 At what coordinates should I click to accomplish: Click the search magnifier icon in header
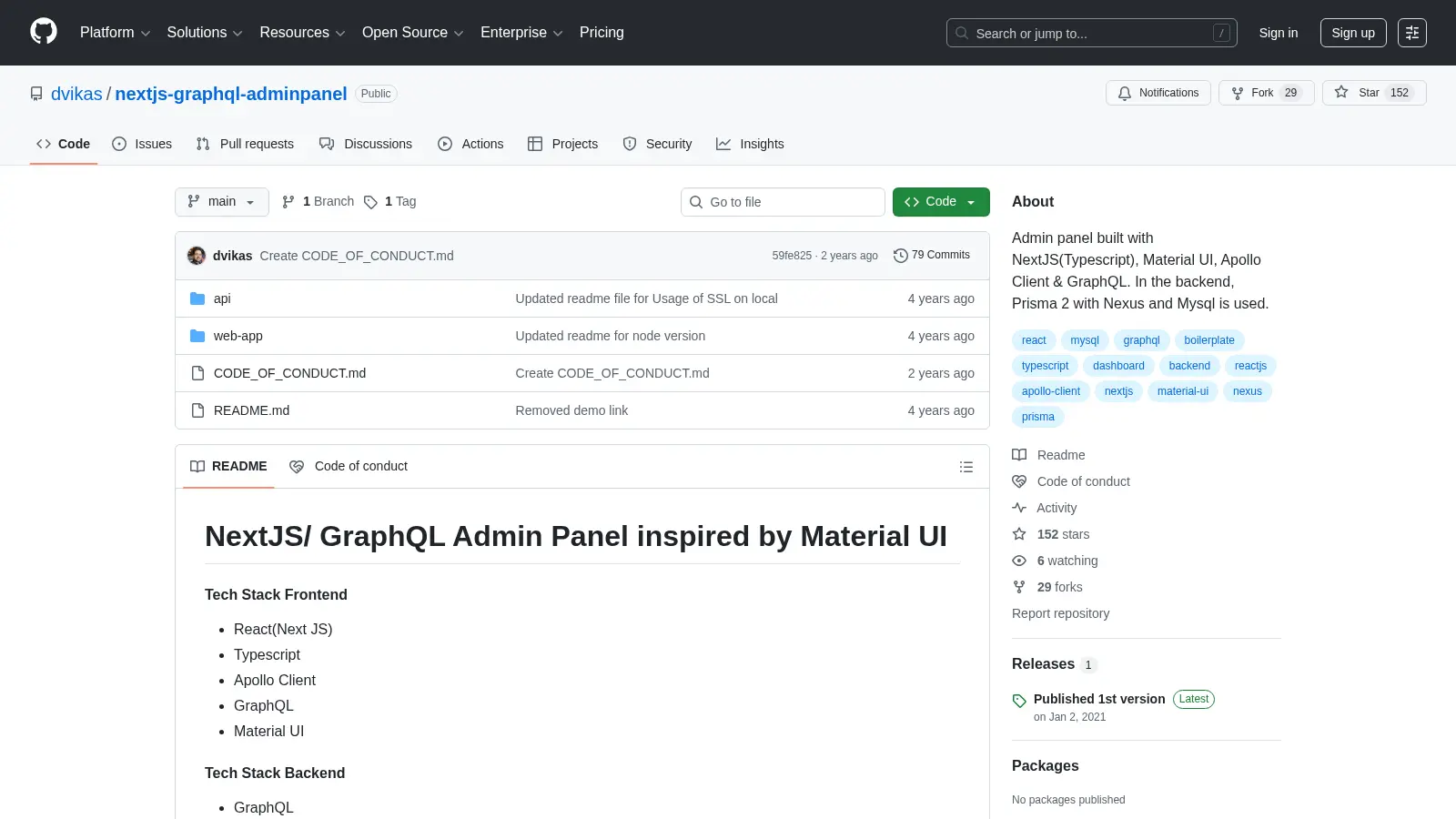point(962,33)
